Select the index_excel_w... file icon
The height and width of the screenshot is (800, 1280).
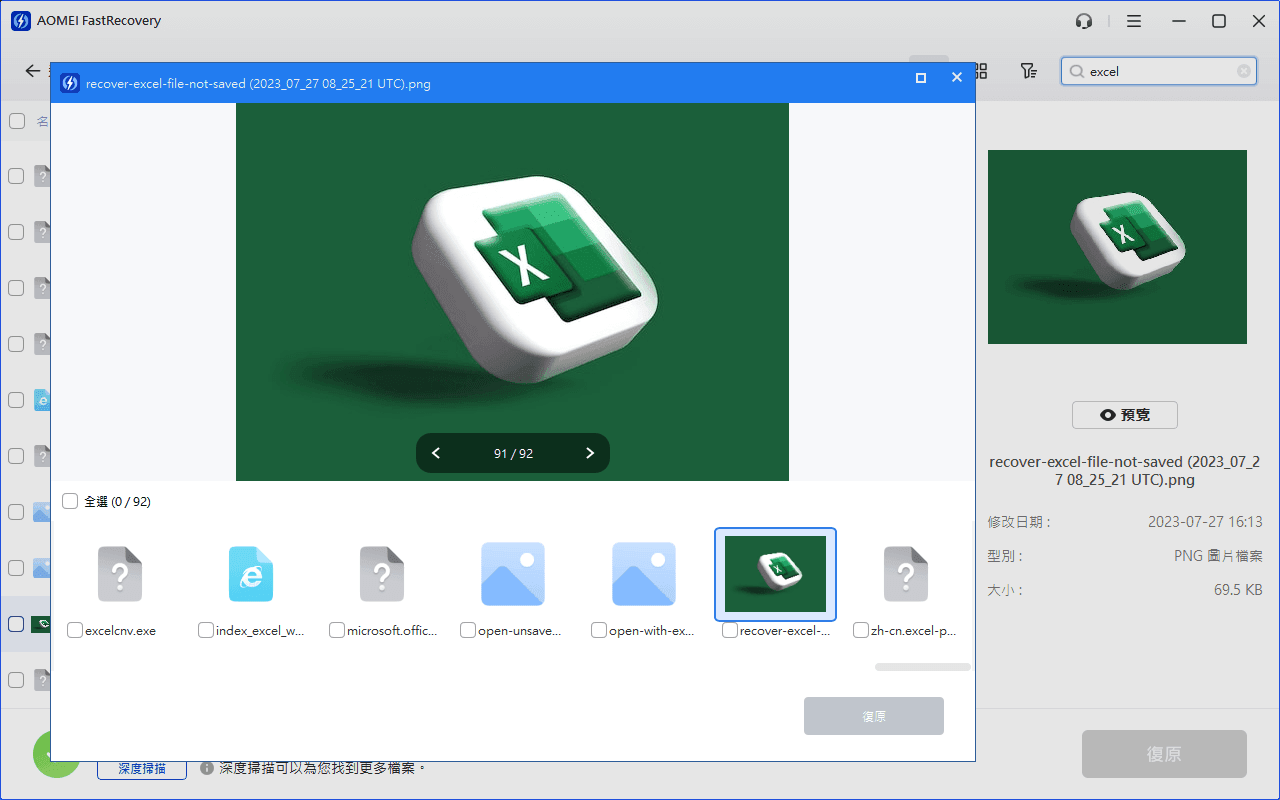(x=251, y=574)
